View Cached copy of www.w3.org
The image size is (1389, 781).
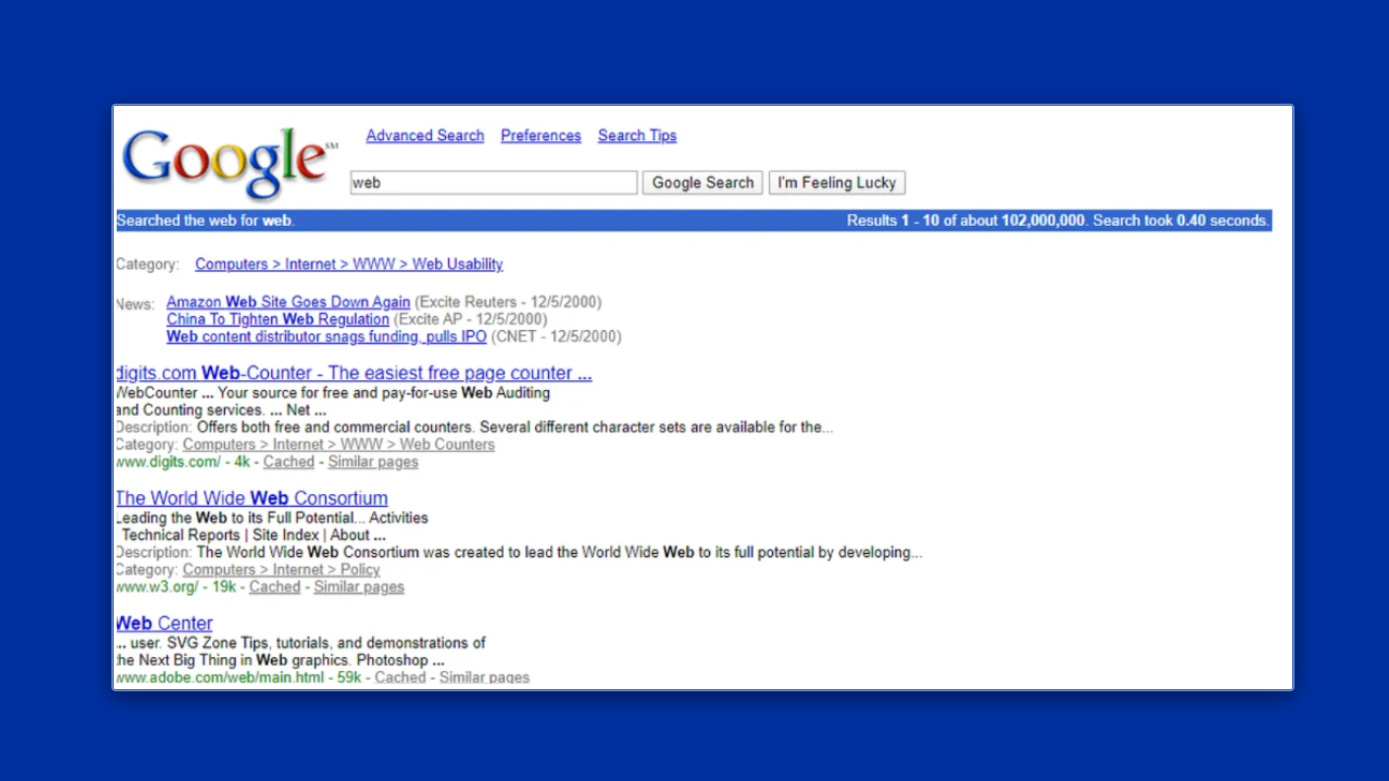275,587
